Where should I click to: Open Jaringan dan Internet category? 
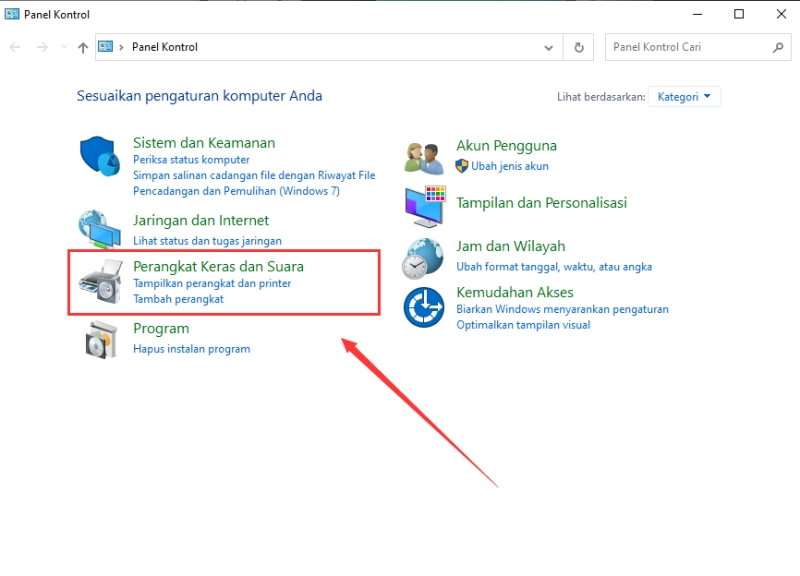(x=201, y=220)
